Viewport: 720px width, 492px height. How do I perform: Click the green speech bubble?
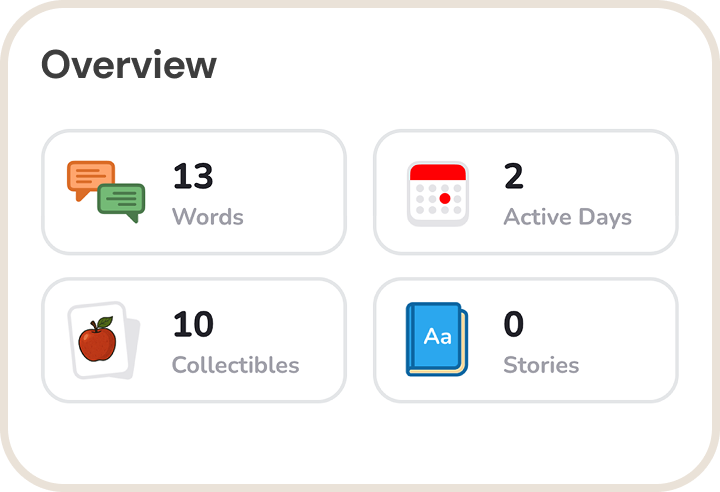point(122,203)
